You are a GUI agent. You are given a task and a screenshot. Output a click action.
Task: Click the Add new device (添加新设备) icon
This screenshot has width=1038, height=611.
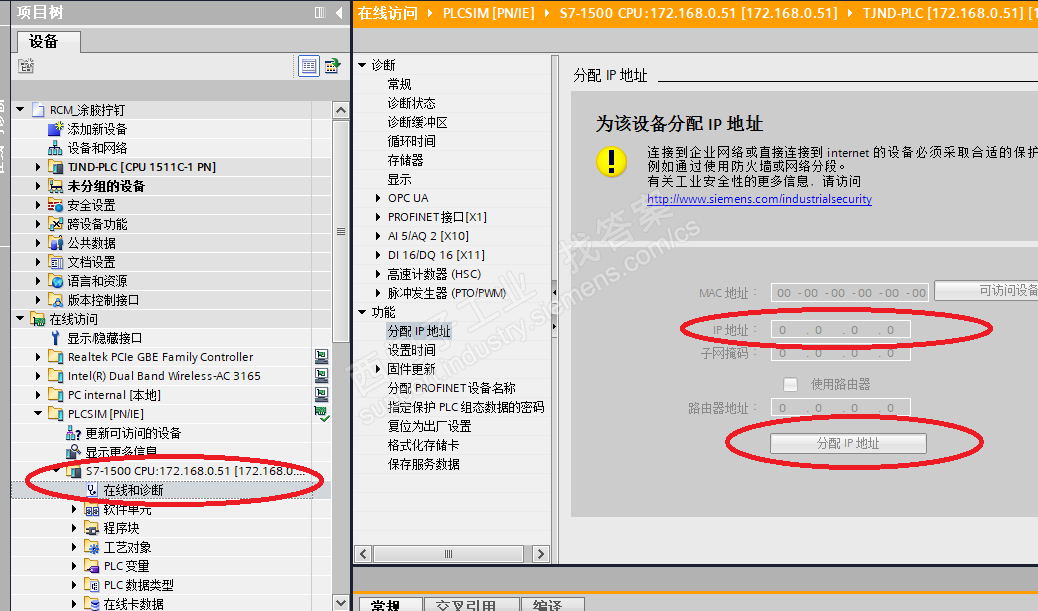coord(56,128)
